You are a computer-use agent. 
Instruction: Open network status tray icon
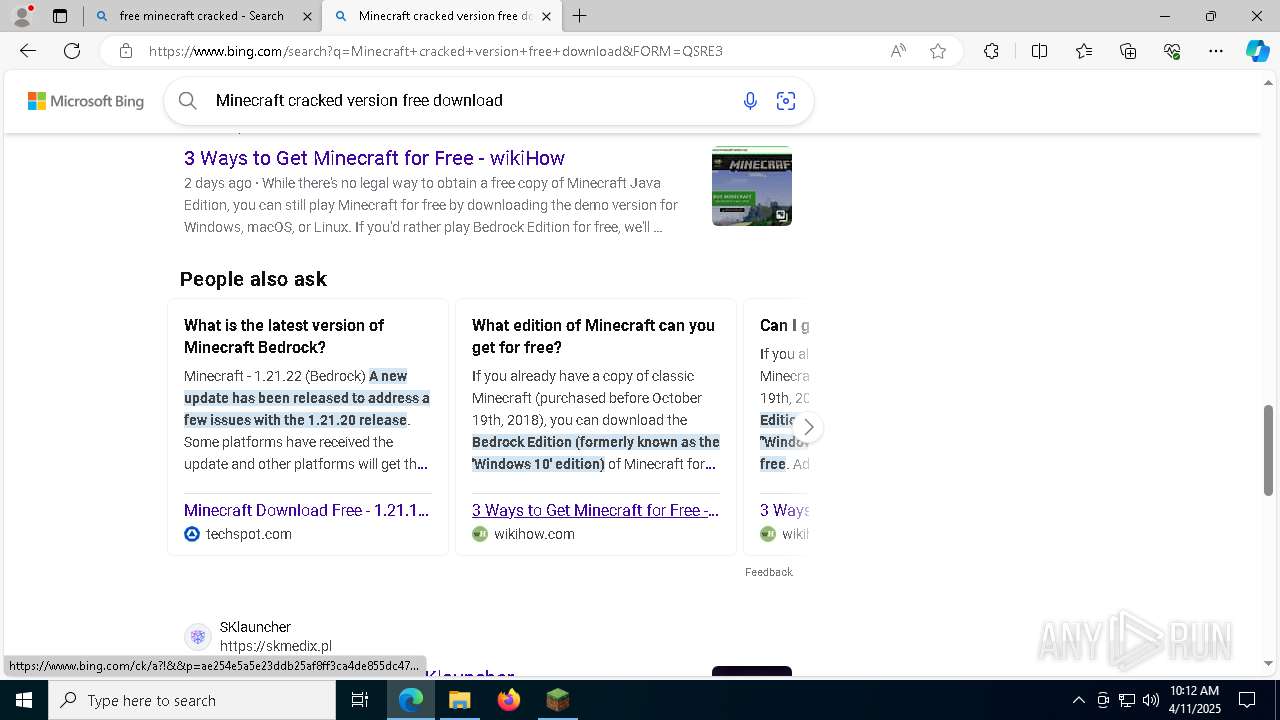[1127, 700]
